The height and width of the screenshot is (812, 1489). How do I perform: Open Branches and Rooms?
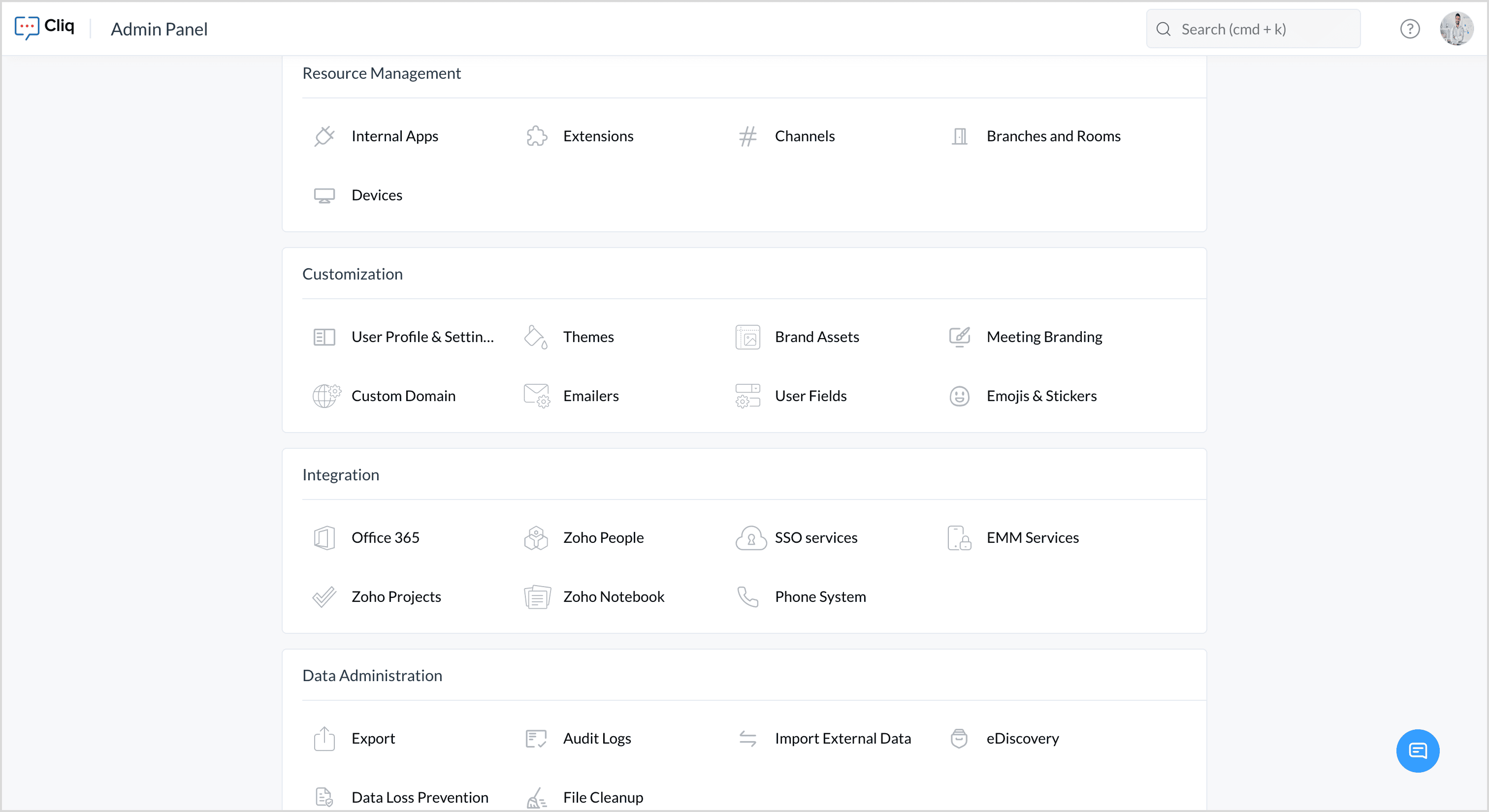click(1053, 136)
